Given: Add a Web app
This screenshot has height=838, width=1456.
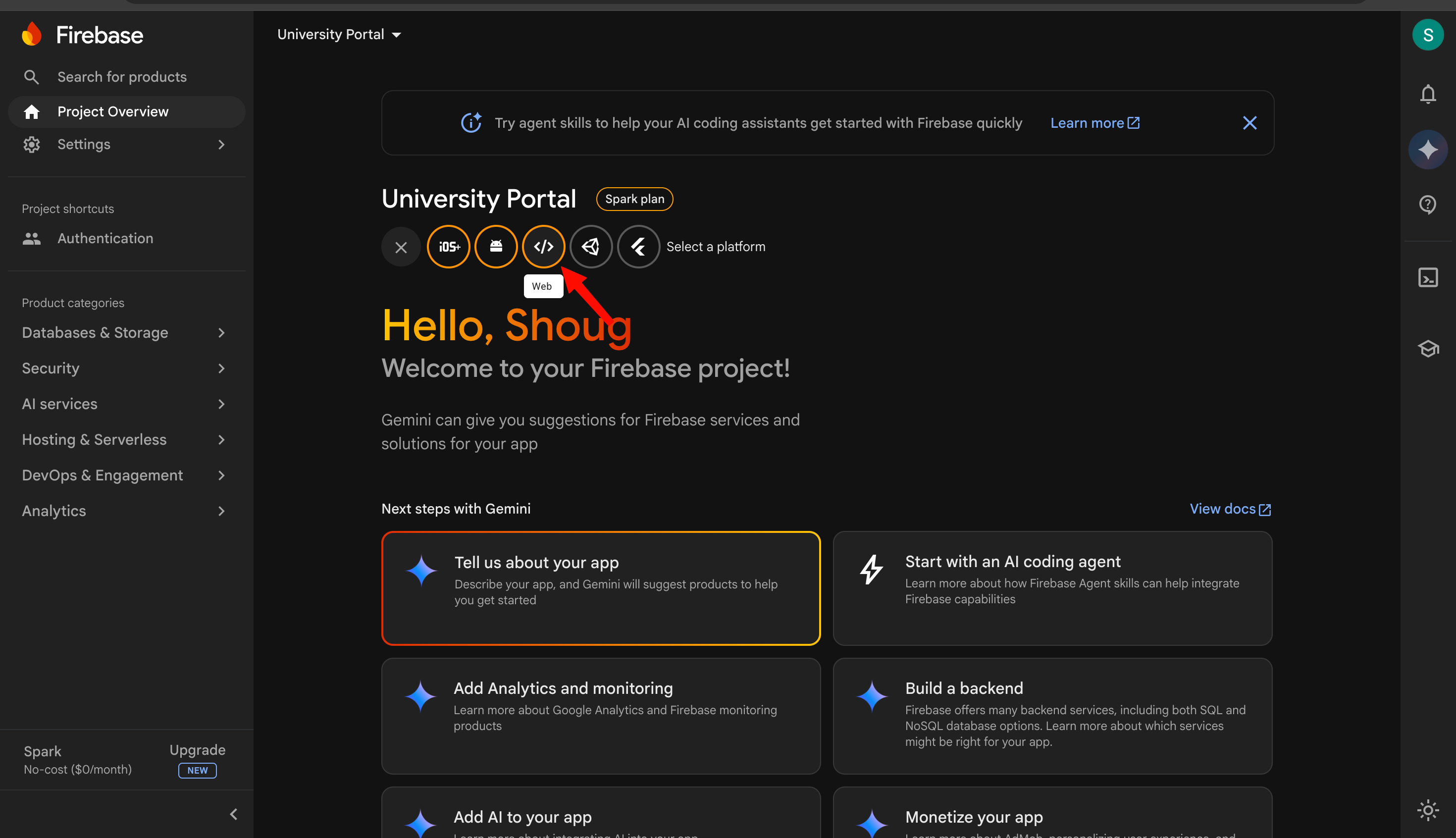Looking at the screenshot, I should (x=543, y=247).
